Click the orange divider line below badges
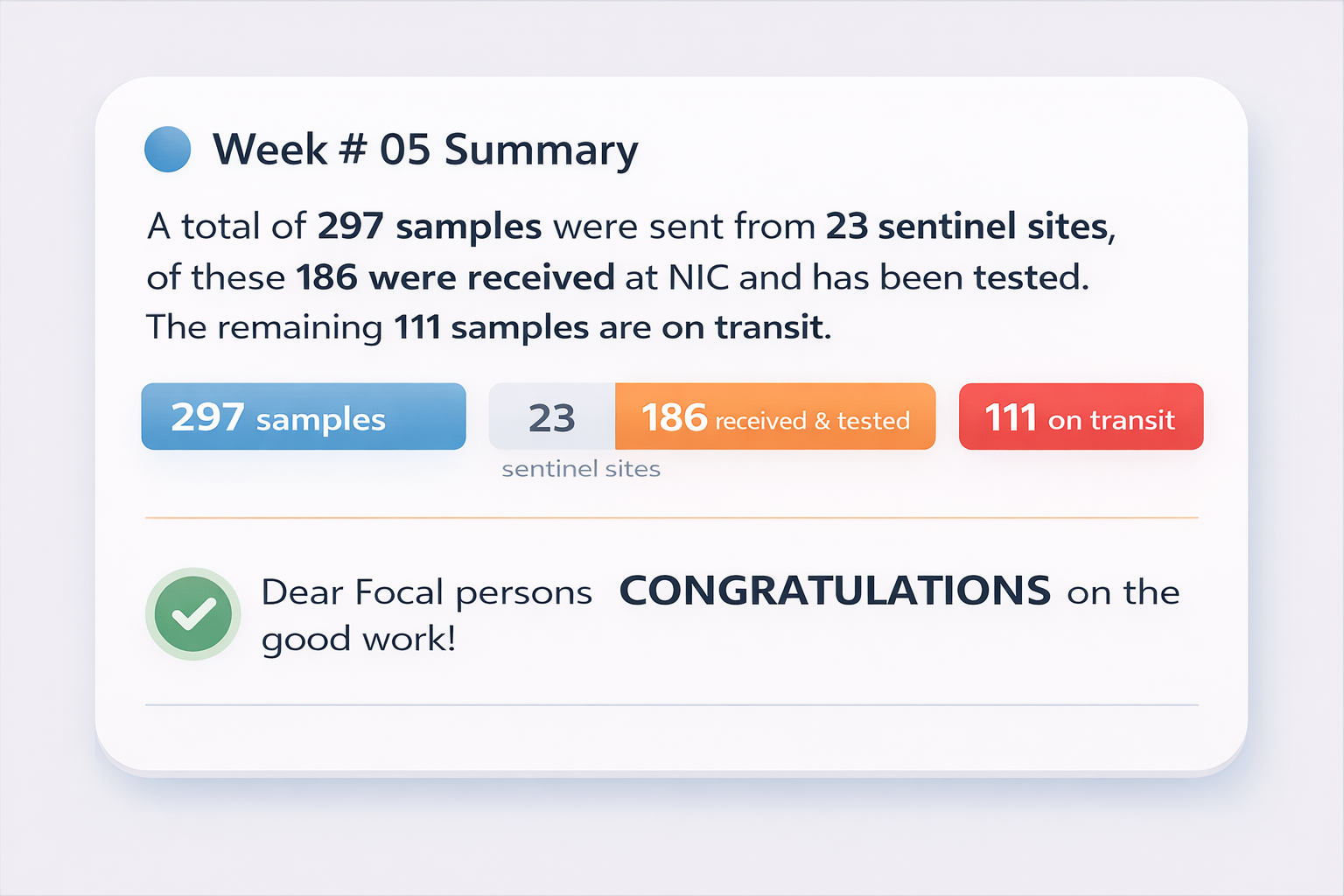This screenshot has width=1344, height=896. pos(671,518)
